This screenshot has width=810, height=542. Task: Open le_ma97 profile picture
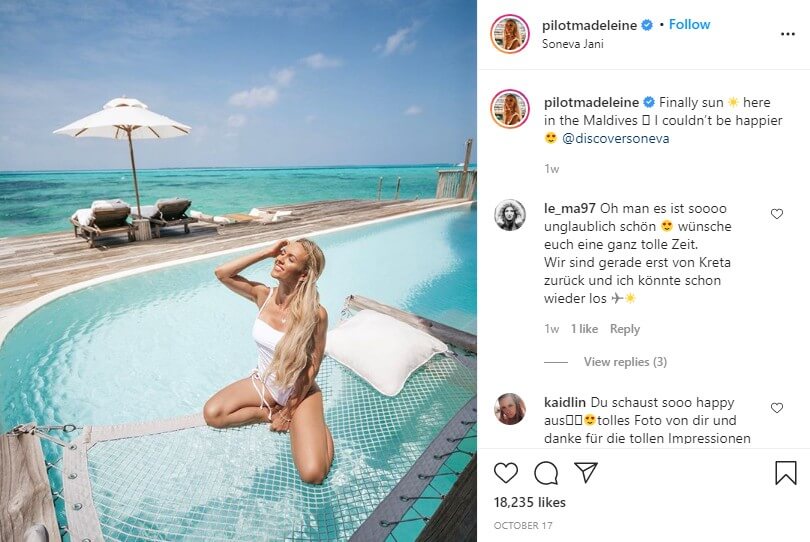pyautogui.click(x=510, y=214)
